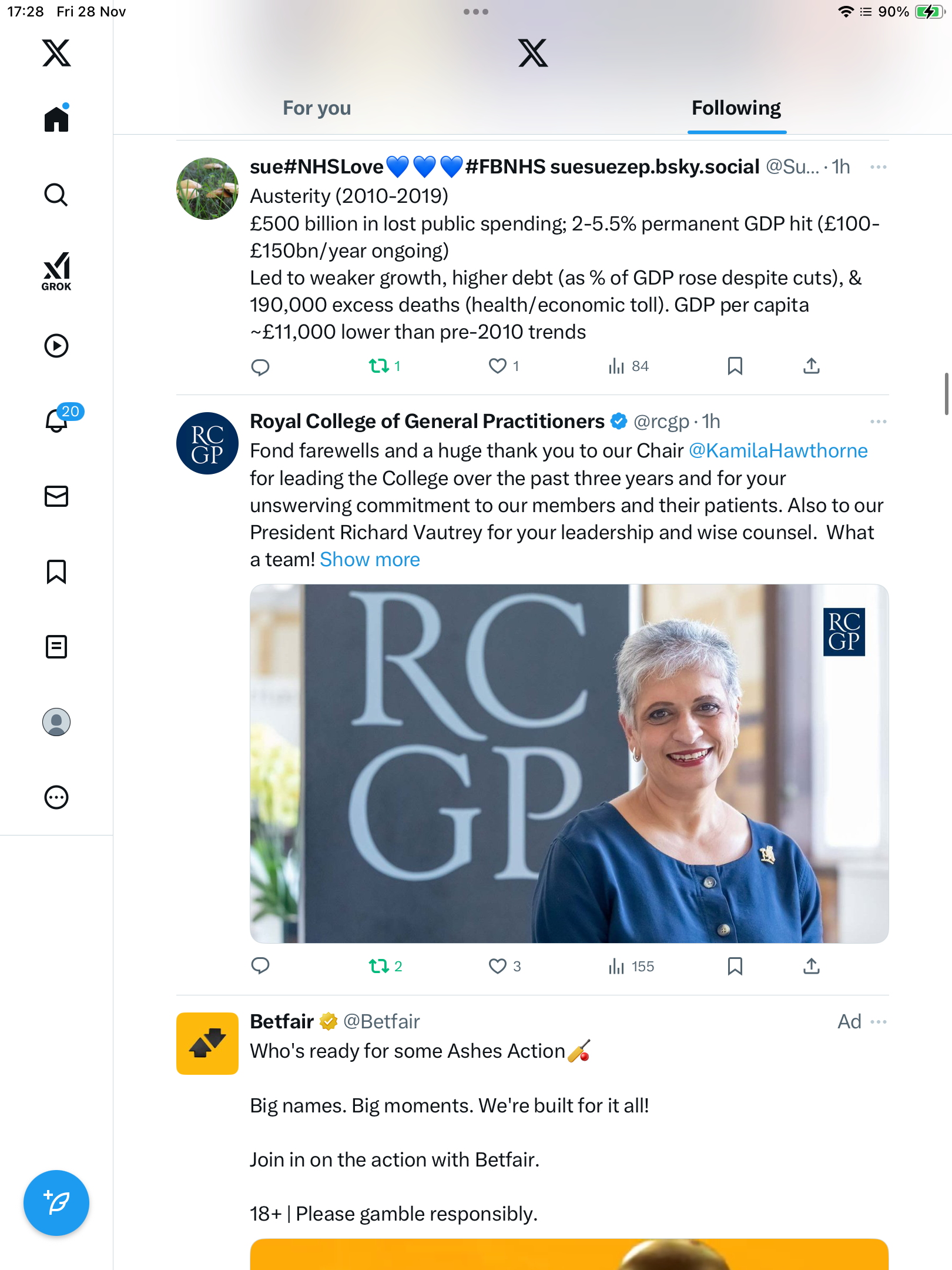Open more options on the Betfair ad
Screen dimensions: 952x1270
878,1022
